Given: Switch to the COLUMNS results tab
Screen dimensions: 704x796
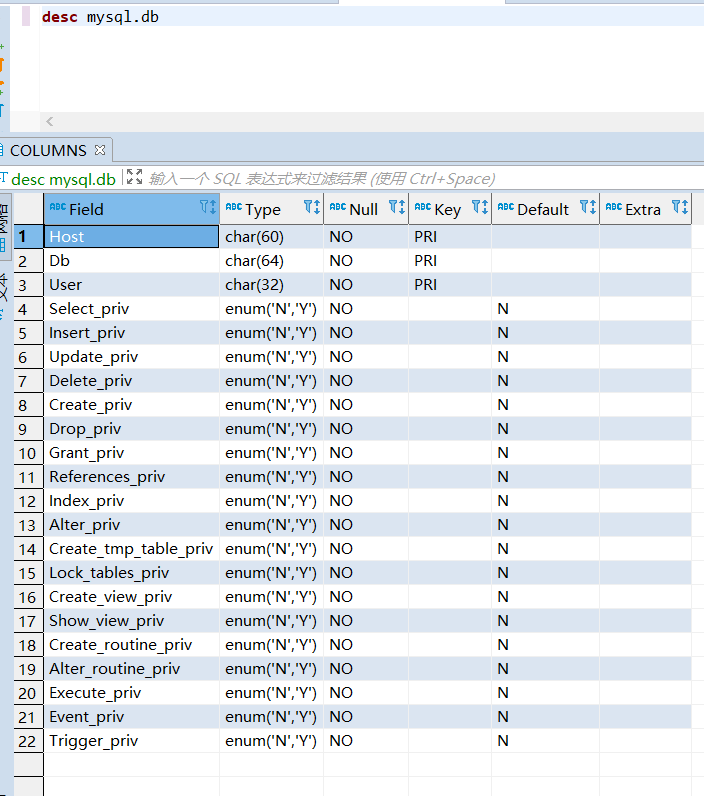Looking at the screenshot, I should tap(48, 150).
